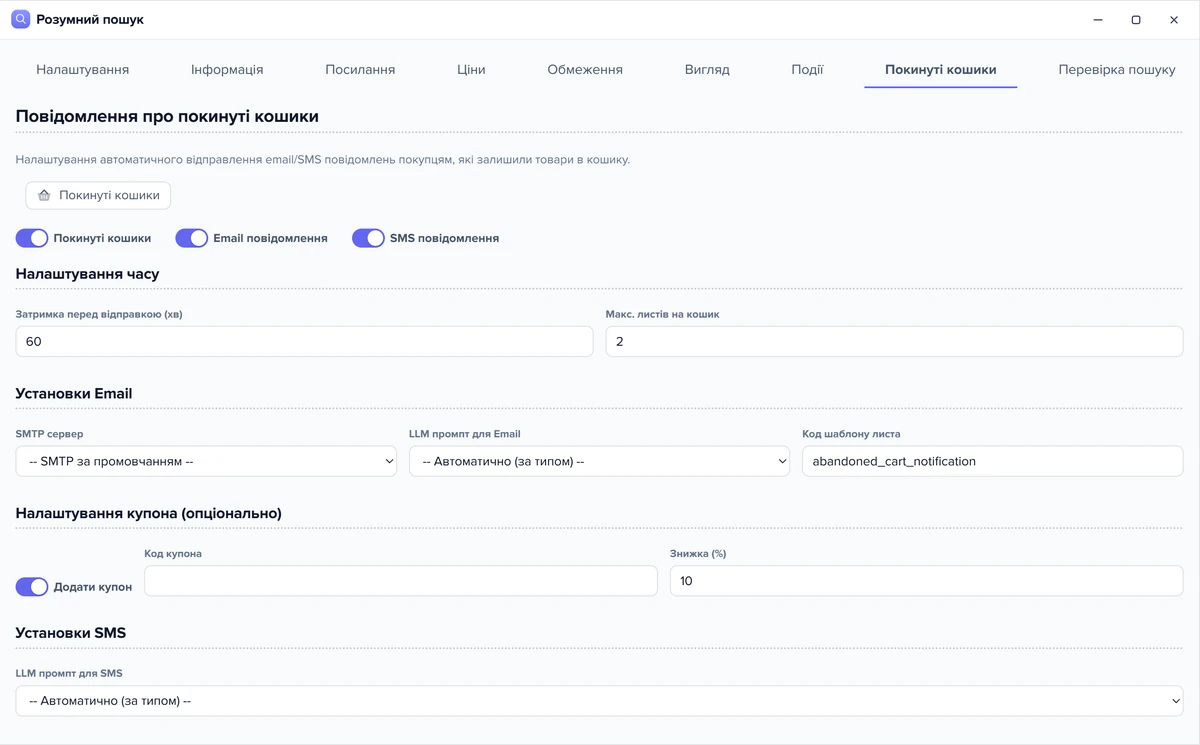Toggle the Додати купон switch
Viewport: 1200px width, 745px height.
32,587
